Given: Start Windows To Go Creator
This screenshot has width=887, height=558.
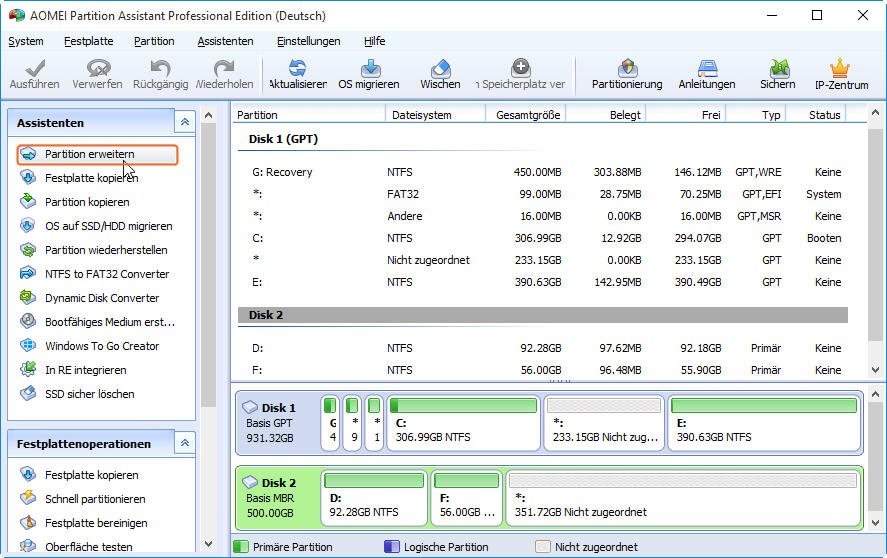Looking at the screenshot, I should [x=101, y=346].
